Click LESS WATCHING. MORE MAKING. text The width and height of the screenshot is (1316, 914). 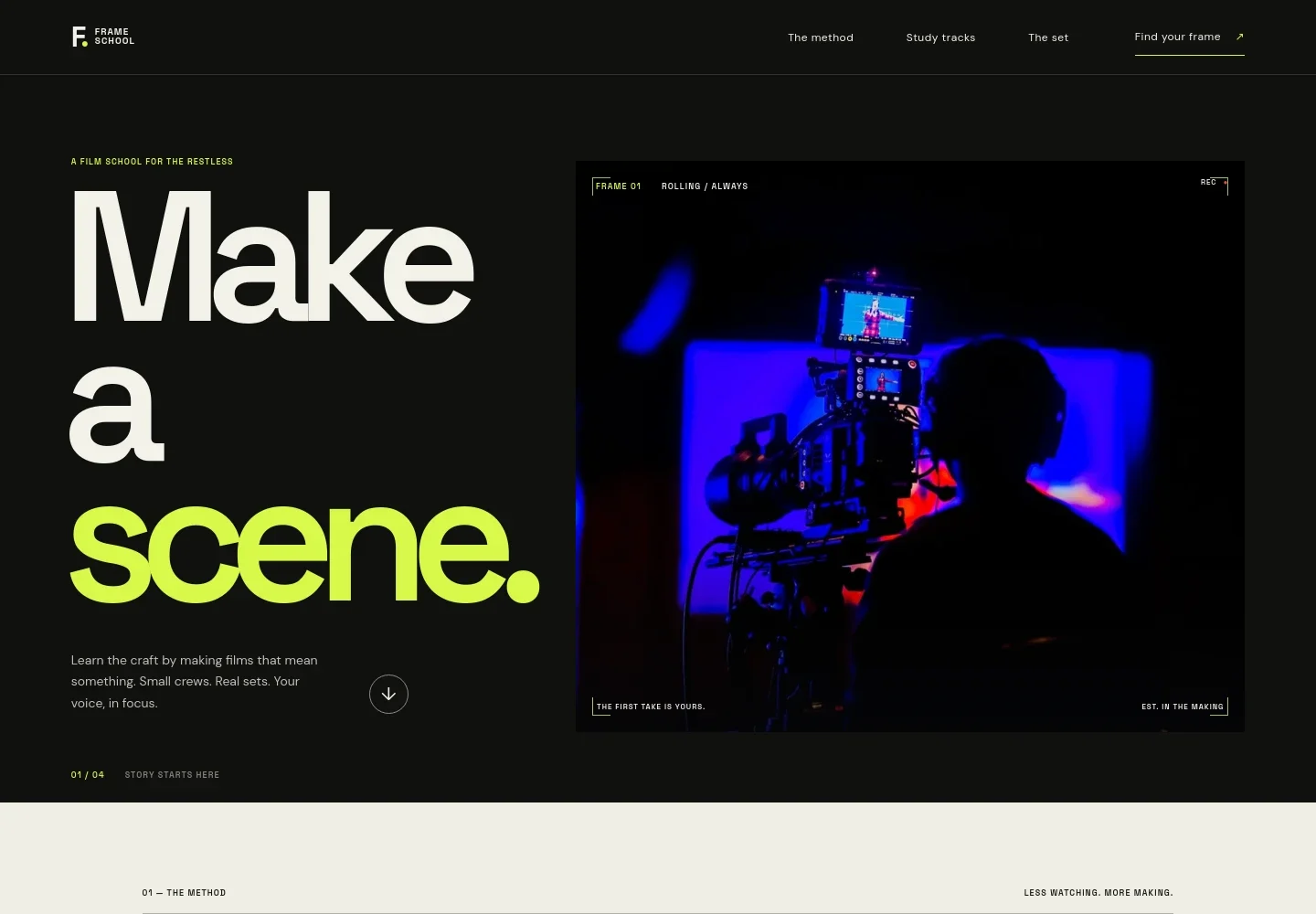[x=1098, y=893]
